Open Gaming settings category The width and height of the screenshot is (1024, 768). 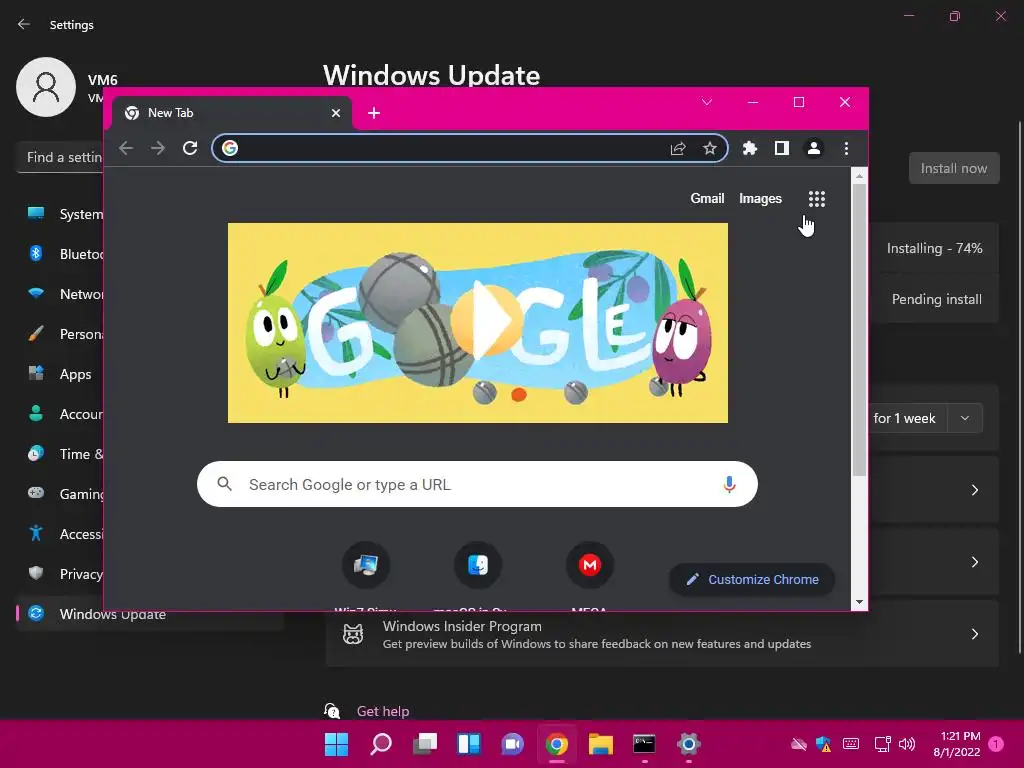[65, 494]
